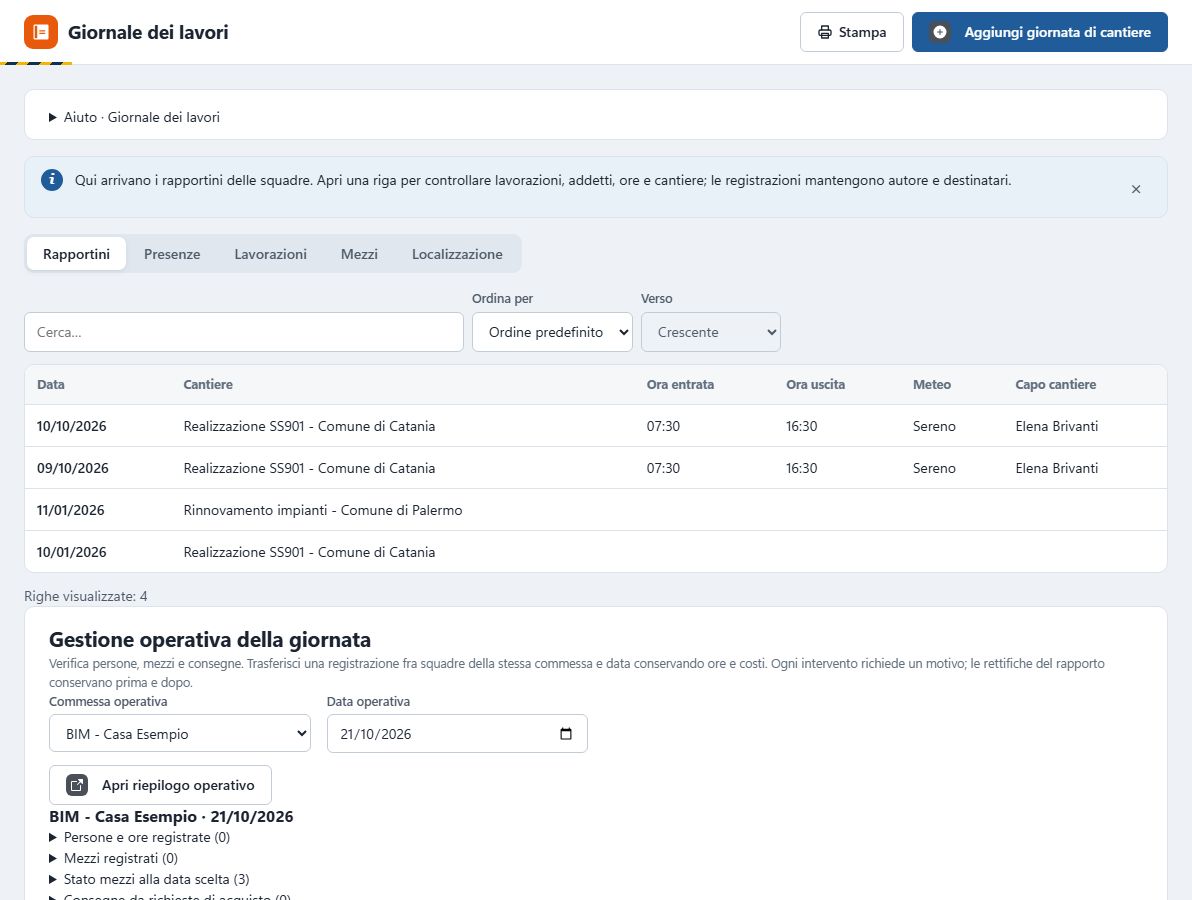This screenshot has height=900, width=1192.
Task: Click the Cantiere column header
Action: pos(208,385)
